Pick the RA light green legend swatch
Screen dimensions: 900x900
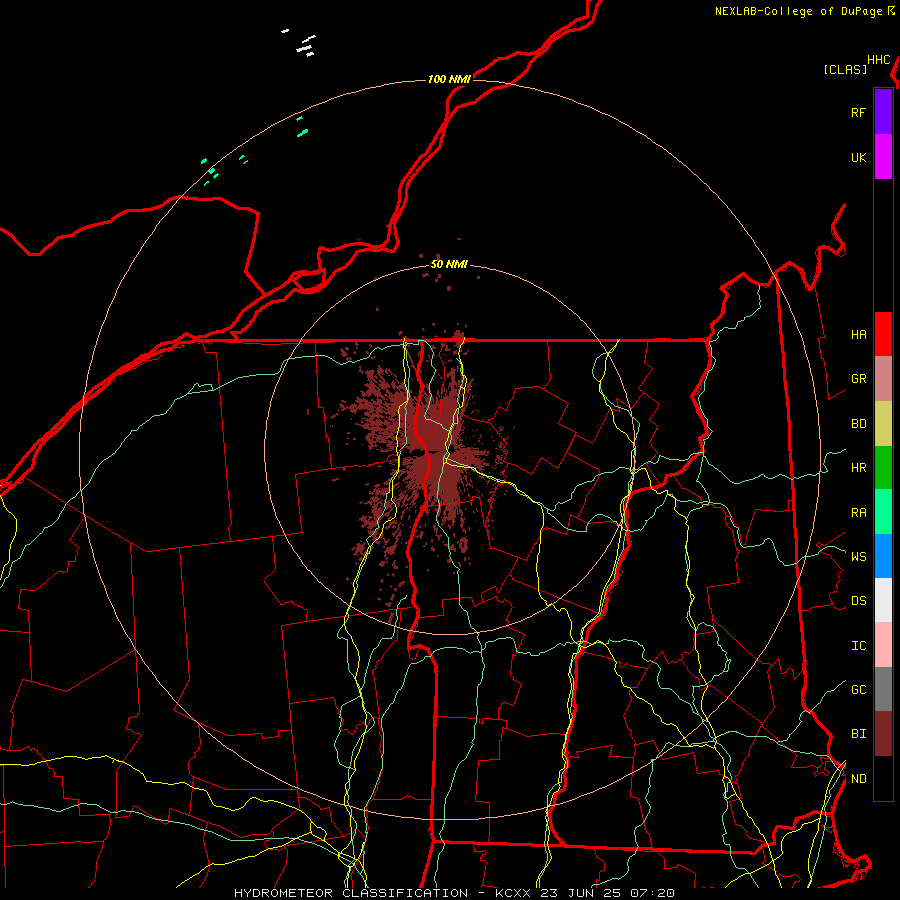point(883,512)
